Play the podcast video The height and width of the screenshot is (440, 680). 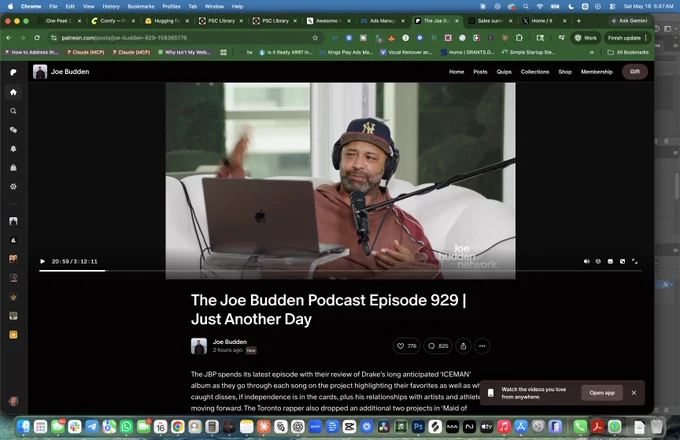coord(42,261)
